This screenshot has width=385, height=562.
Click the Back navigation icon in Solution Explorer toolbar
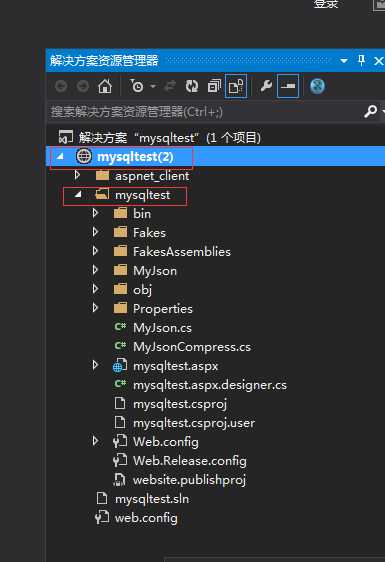pyautogui.click(x=61, y=86)
